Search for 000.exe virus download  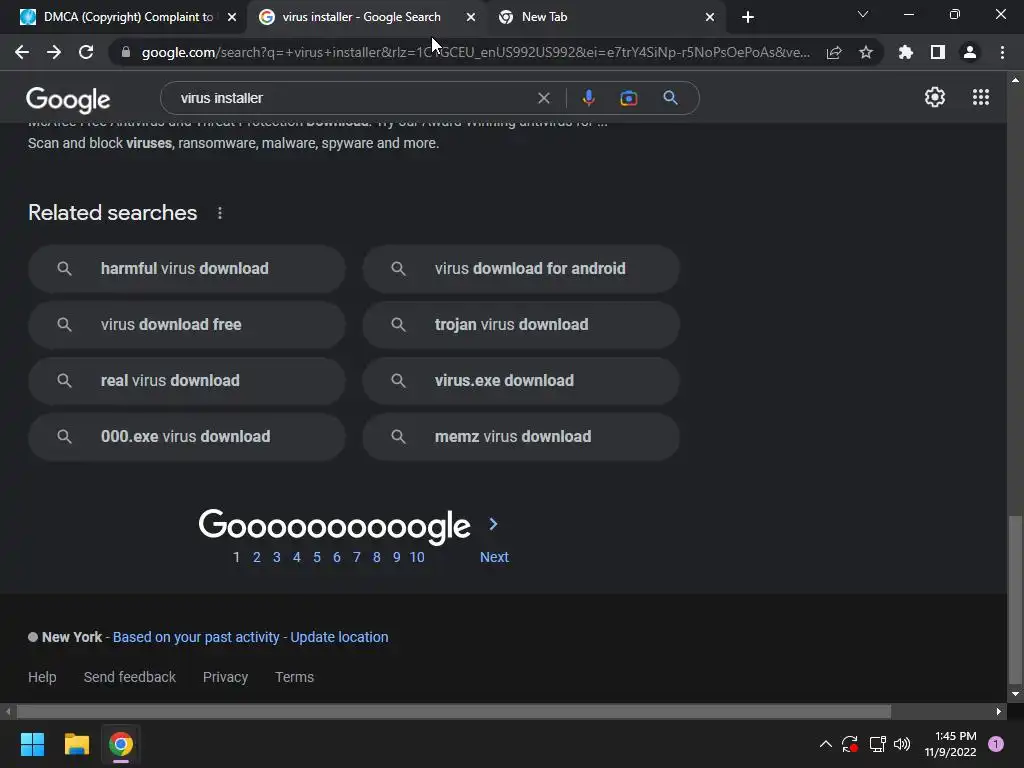pyautogui.click(x=187, y=437)
